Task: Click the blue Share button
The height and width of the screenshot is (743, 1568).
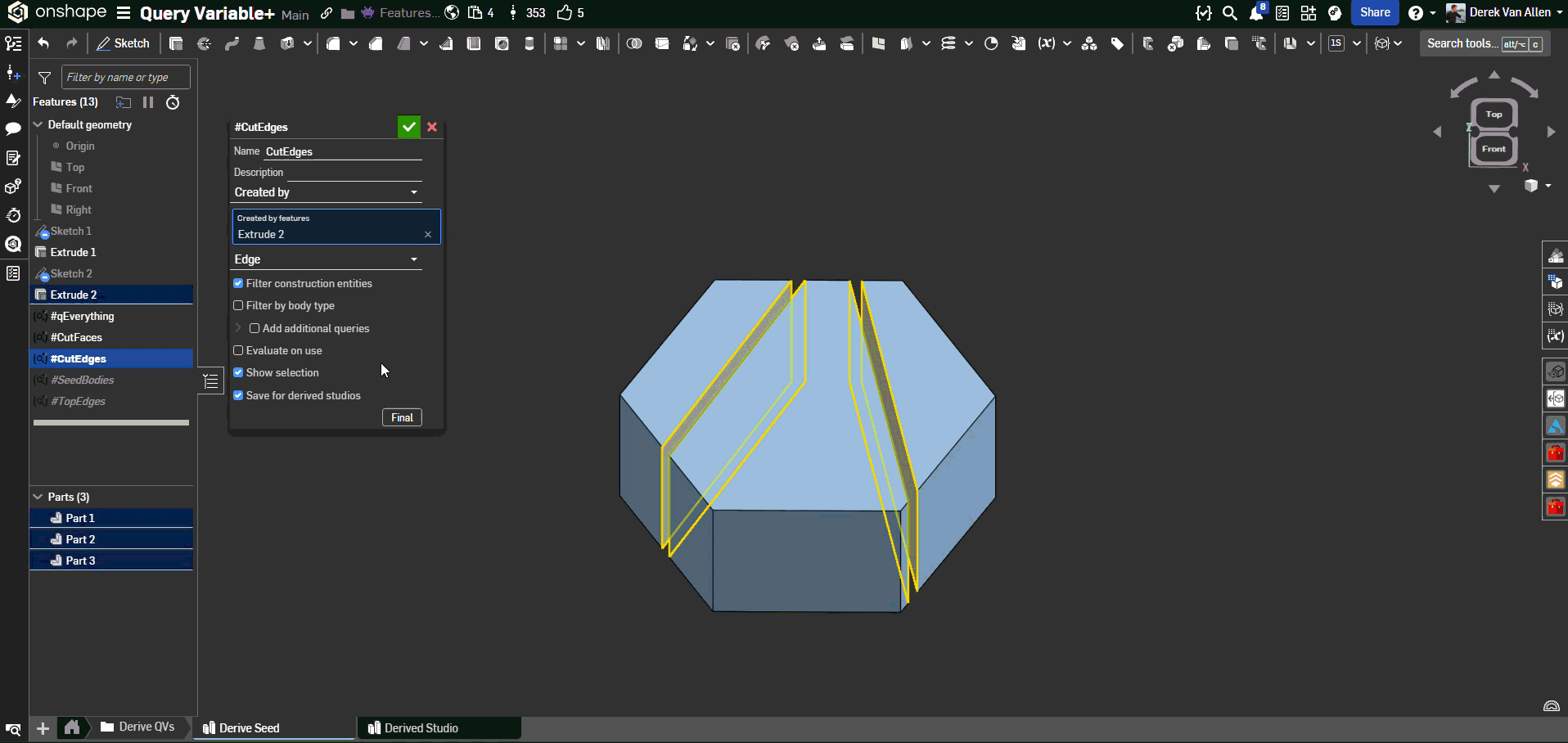Action: click(x=1375, y=12)
